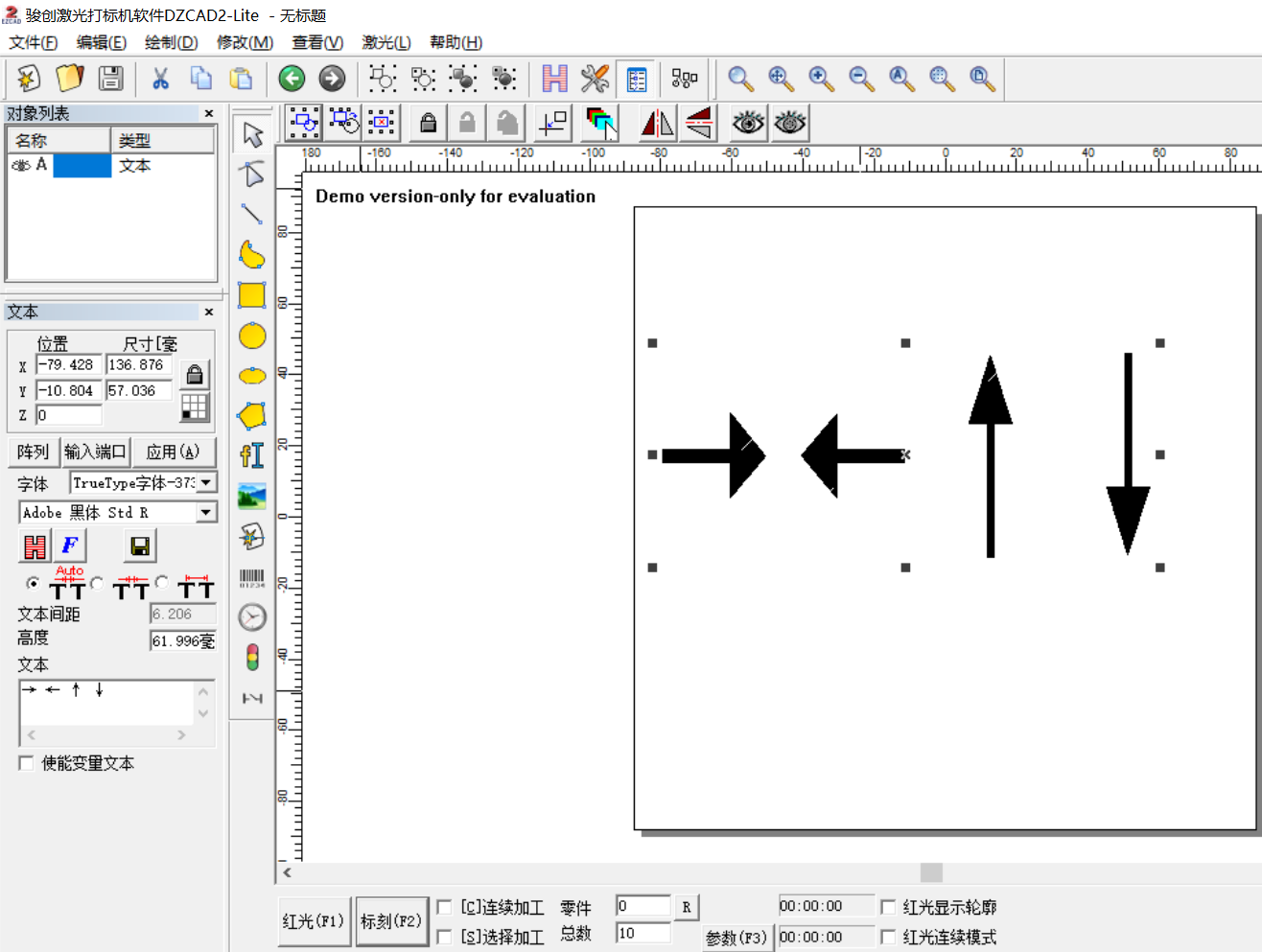1262x952 pixels.
Task: Click the 总数 total count field
Action: coord(643,933)
